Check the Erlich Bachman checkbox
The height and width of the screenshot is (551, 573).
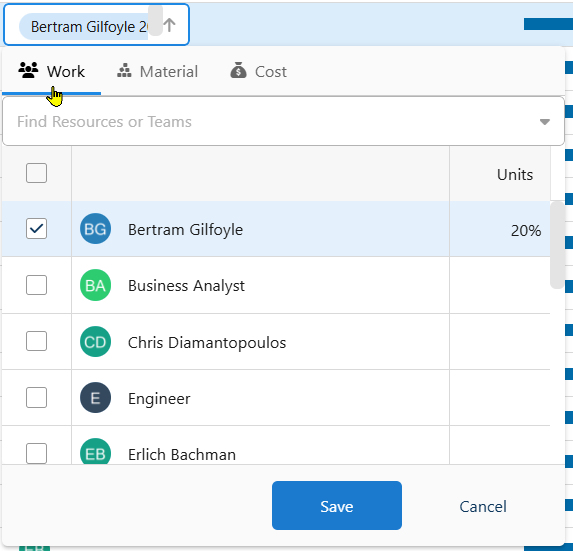[37, 453]
